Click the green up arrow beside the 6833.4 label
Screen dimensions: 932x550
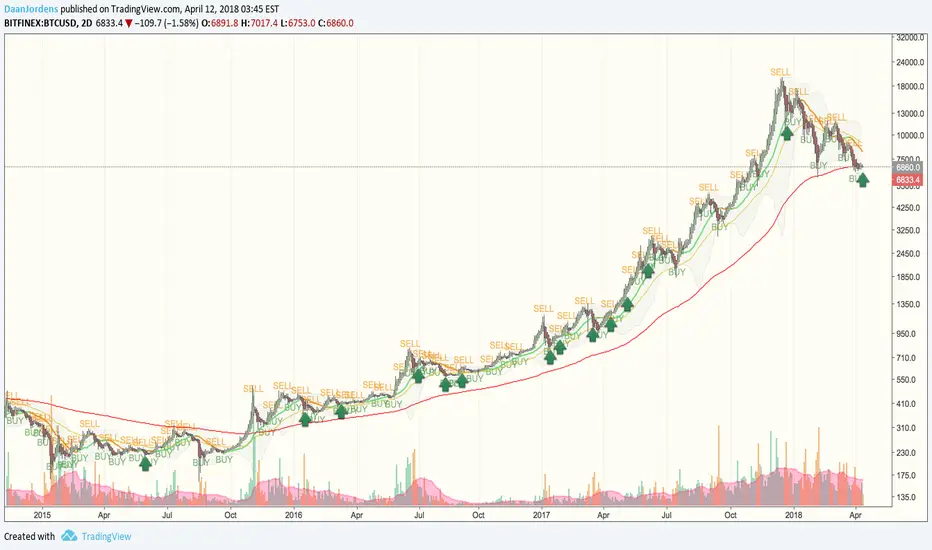click(x=862, y=179)
